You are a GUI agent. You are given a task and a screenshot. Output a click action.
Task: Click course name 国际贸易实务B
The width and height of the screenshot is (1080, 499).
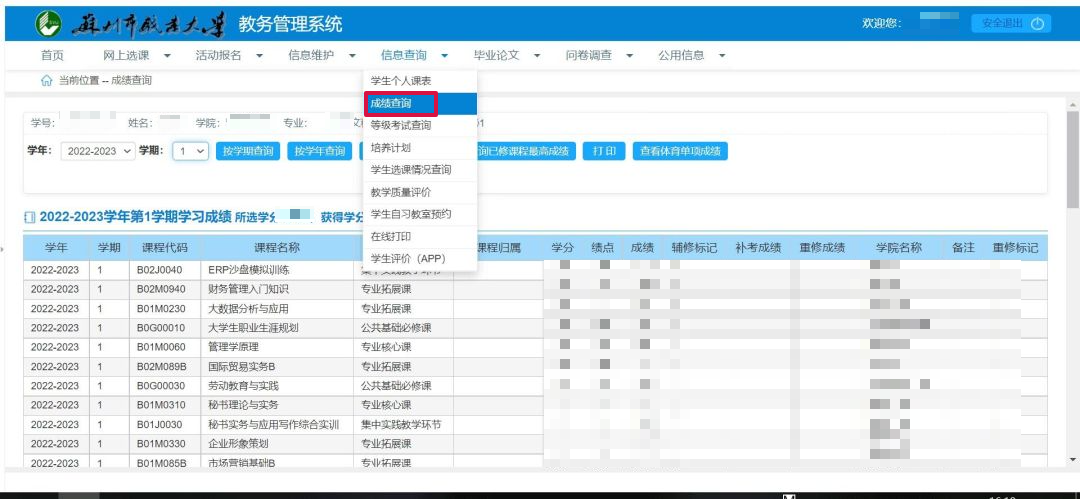coord(242,366)
